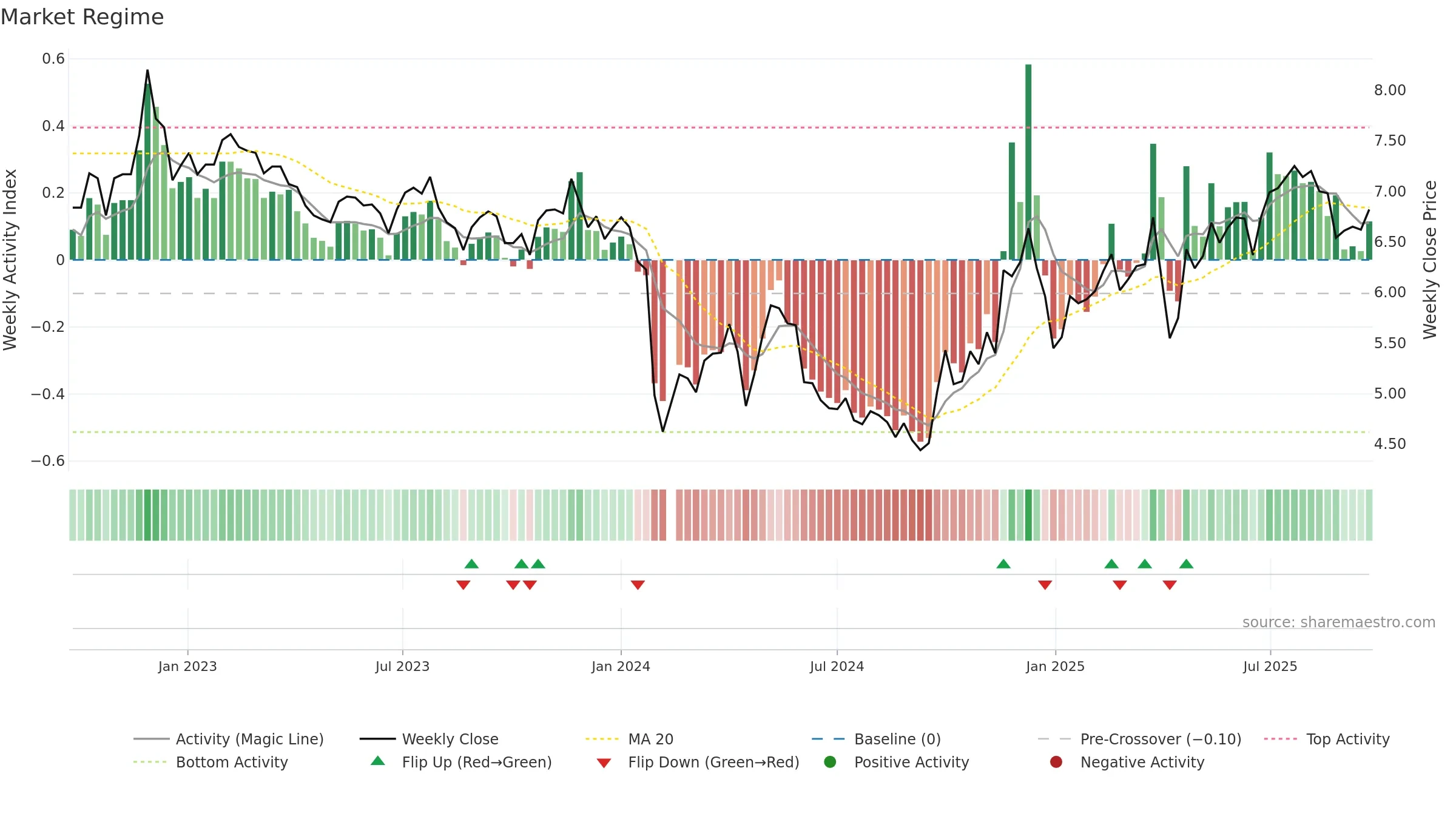Image resolution: width=1456 pixels, height=819 pixels.
Task: Click the 0.6 activity axis tick
Action: (x=53, y=59)
